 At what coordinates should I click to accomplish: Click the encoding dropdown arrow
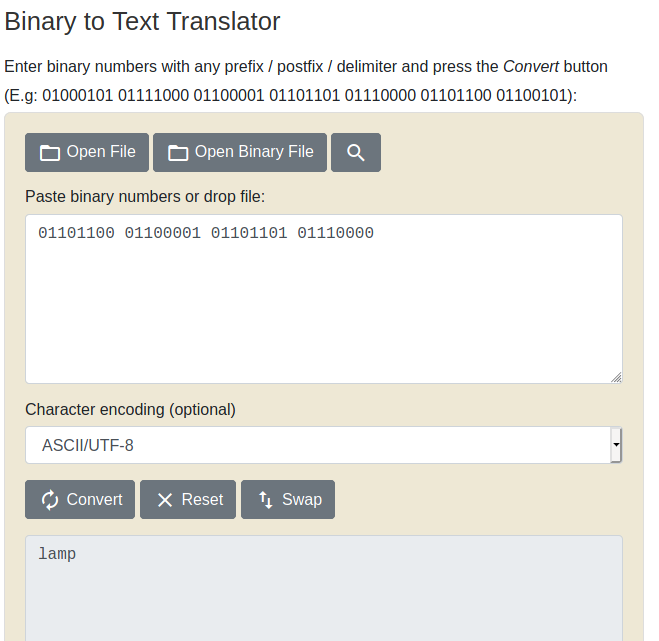point(616,445)
